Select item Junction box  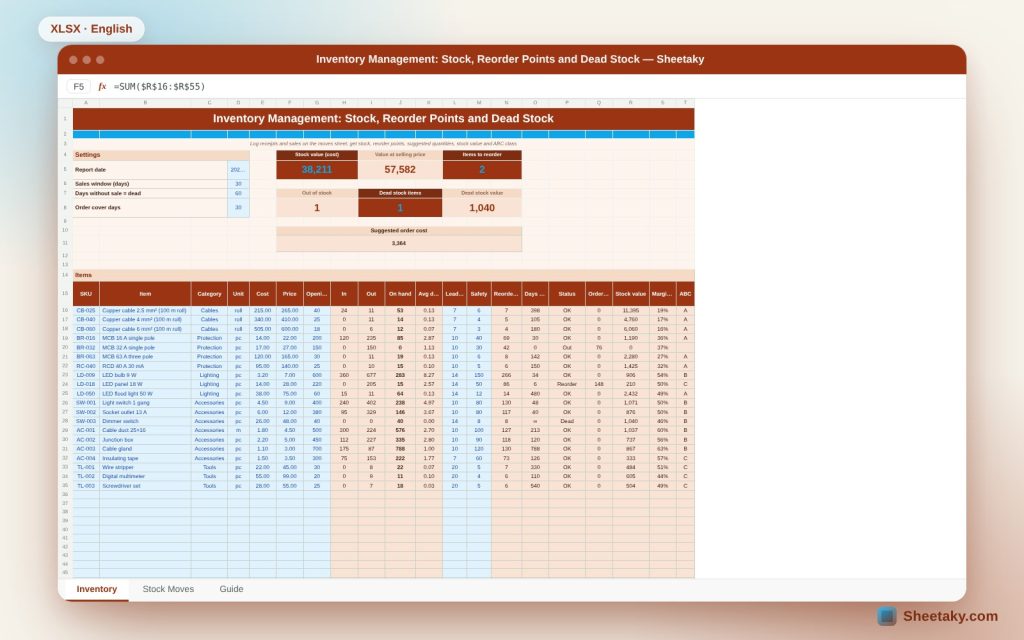[145, 440]
